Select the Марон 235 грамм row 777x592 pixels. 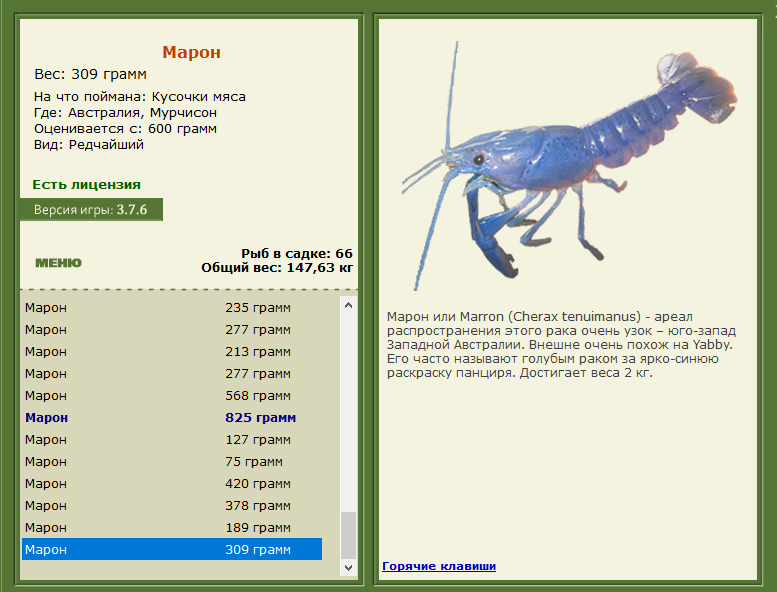[172, 308]
